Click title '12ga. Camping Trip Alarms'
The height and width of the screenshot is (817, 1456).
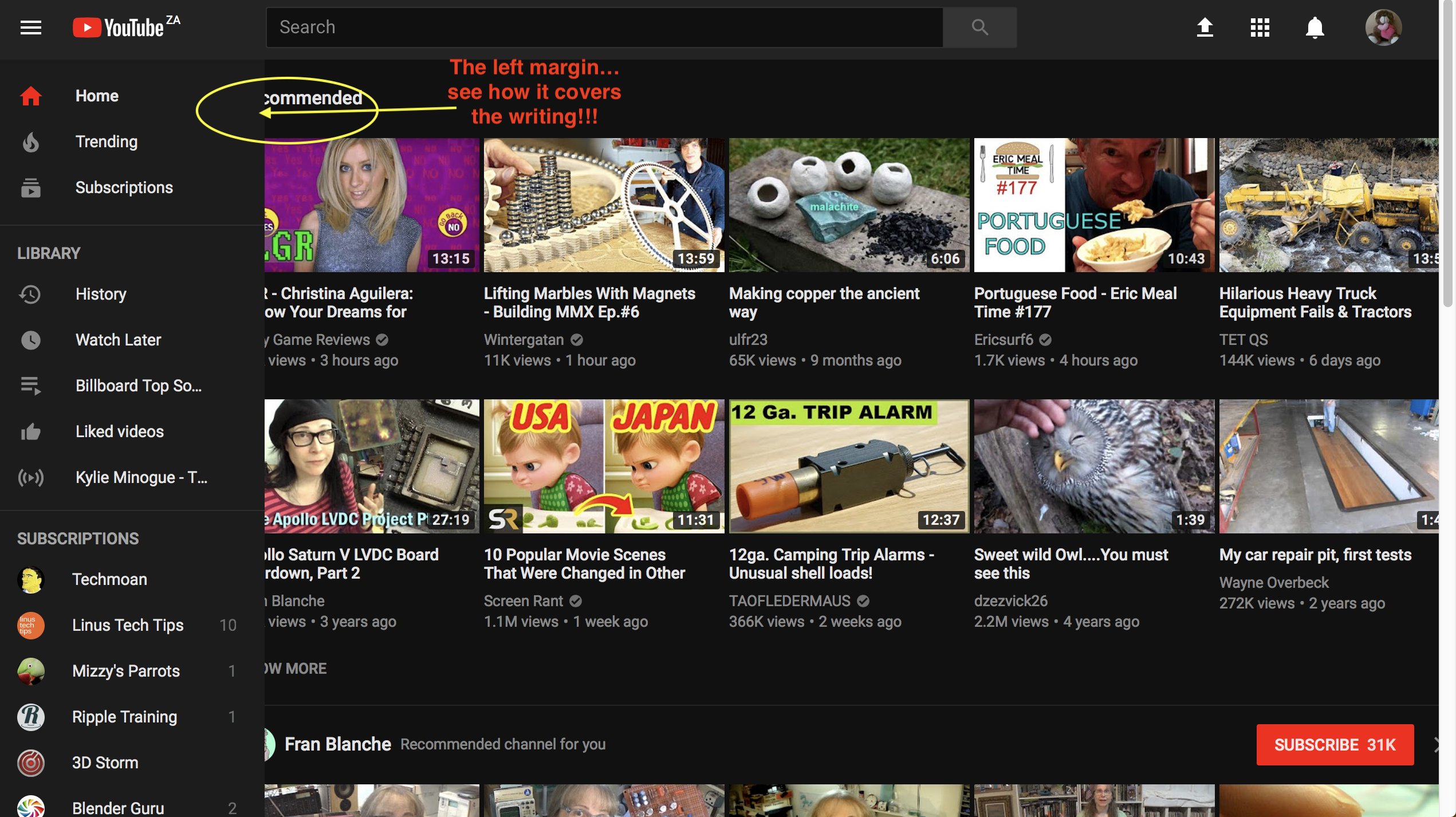831,564
